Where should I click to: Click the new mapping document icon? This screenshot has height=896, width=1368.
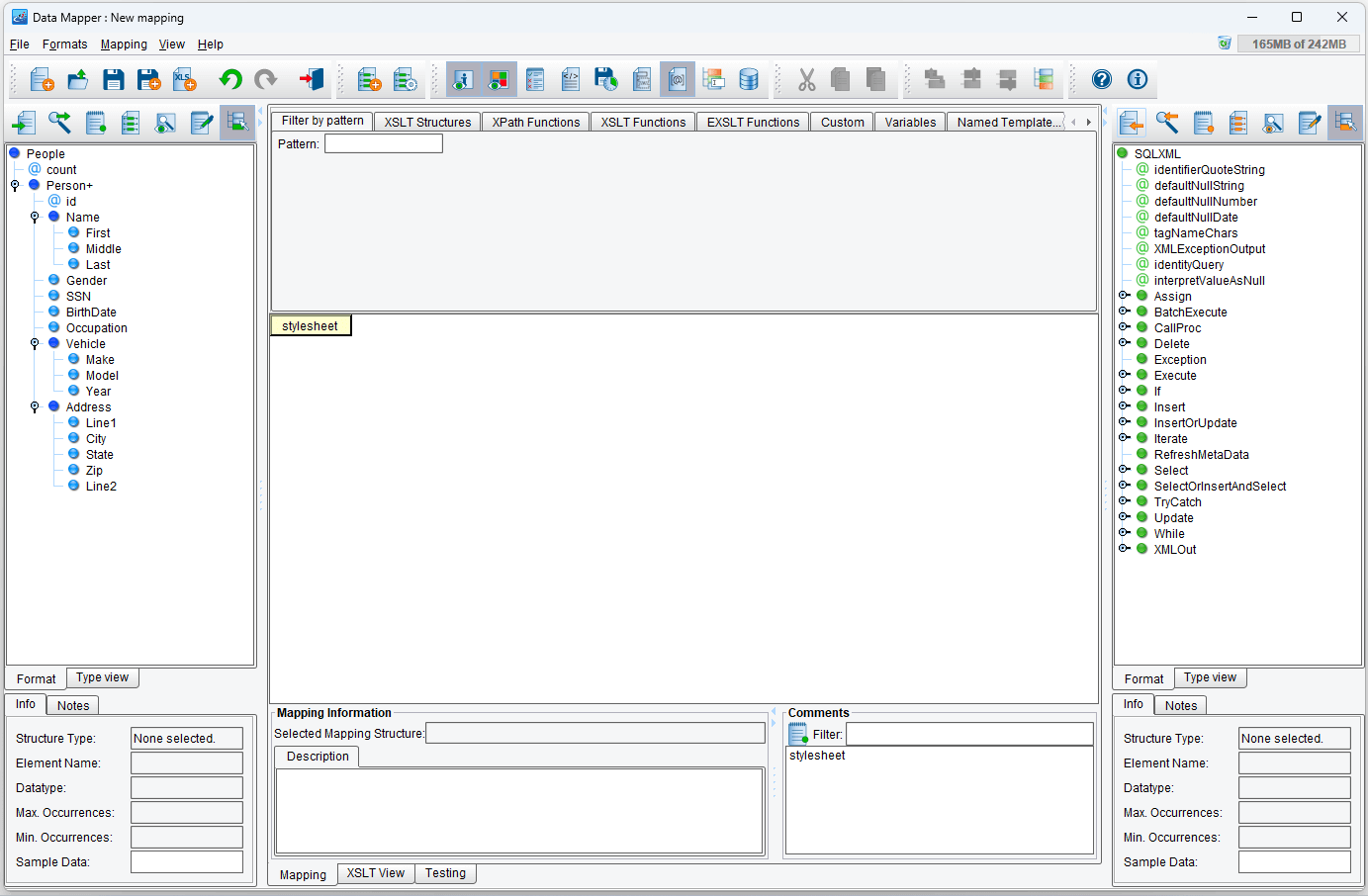click(42, 79)
